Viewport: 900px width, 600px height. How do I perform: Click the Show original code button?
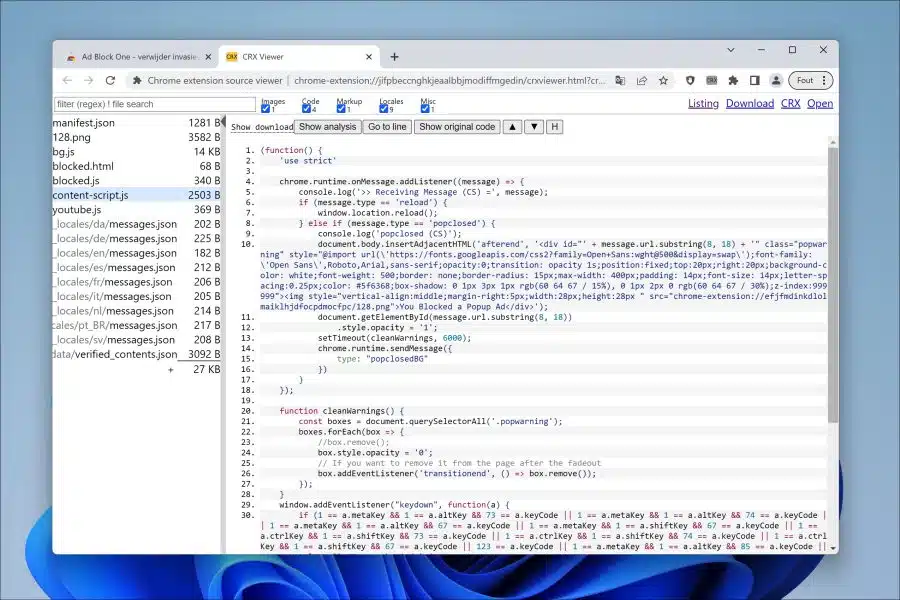point(457,127)
